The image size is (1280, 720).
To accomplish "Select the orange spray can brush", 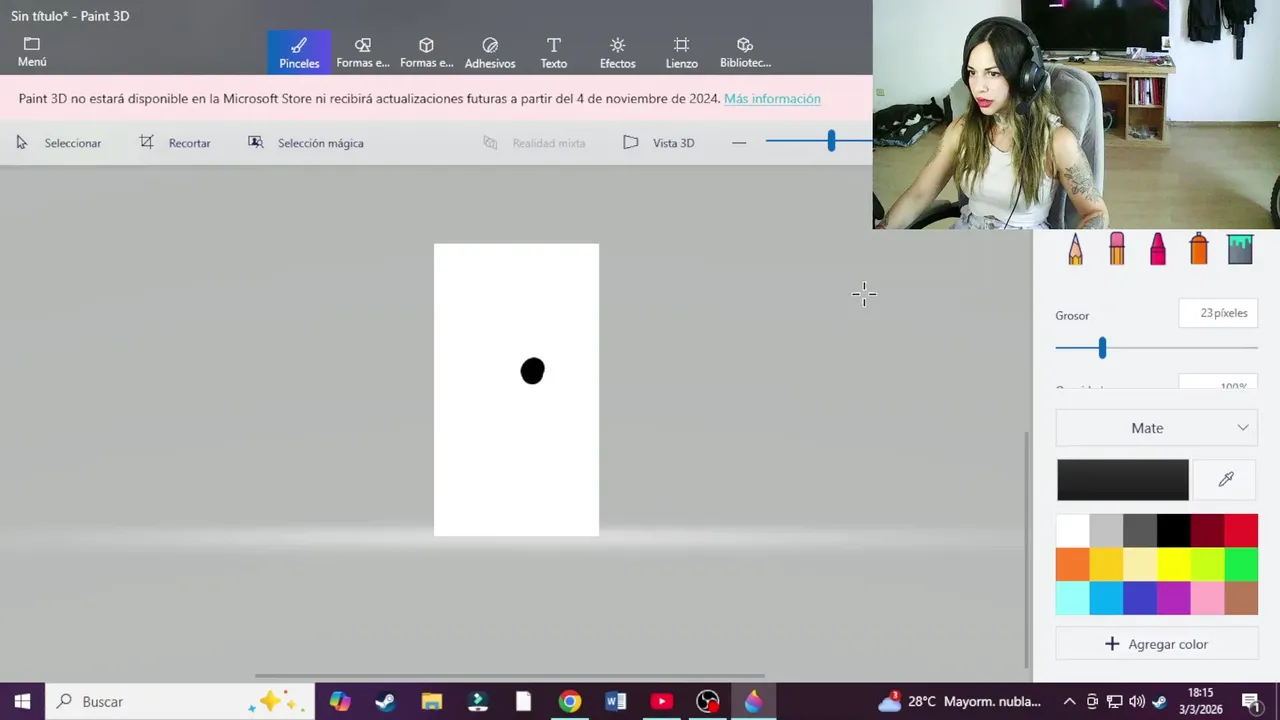I will tap(1199, 249).
